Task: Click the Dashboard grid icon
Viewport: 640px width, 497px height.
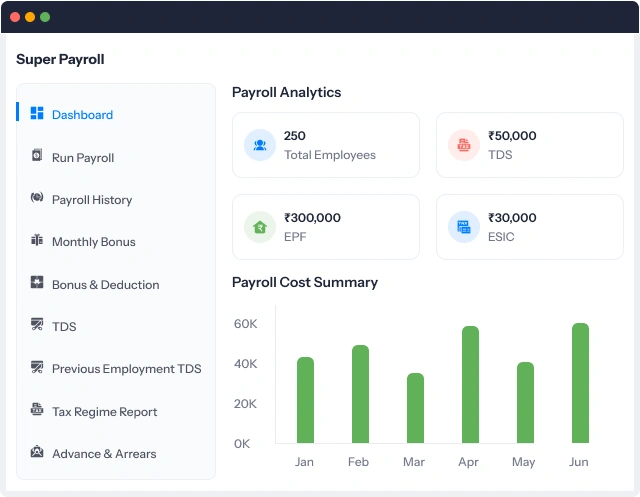Action: pos(37,113)
